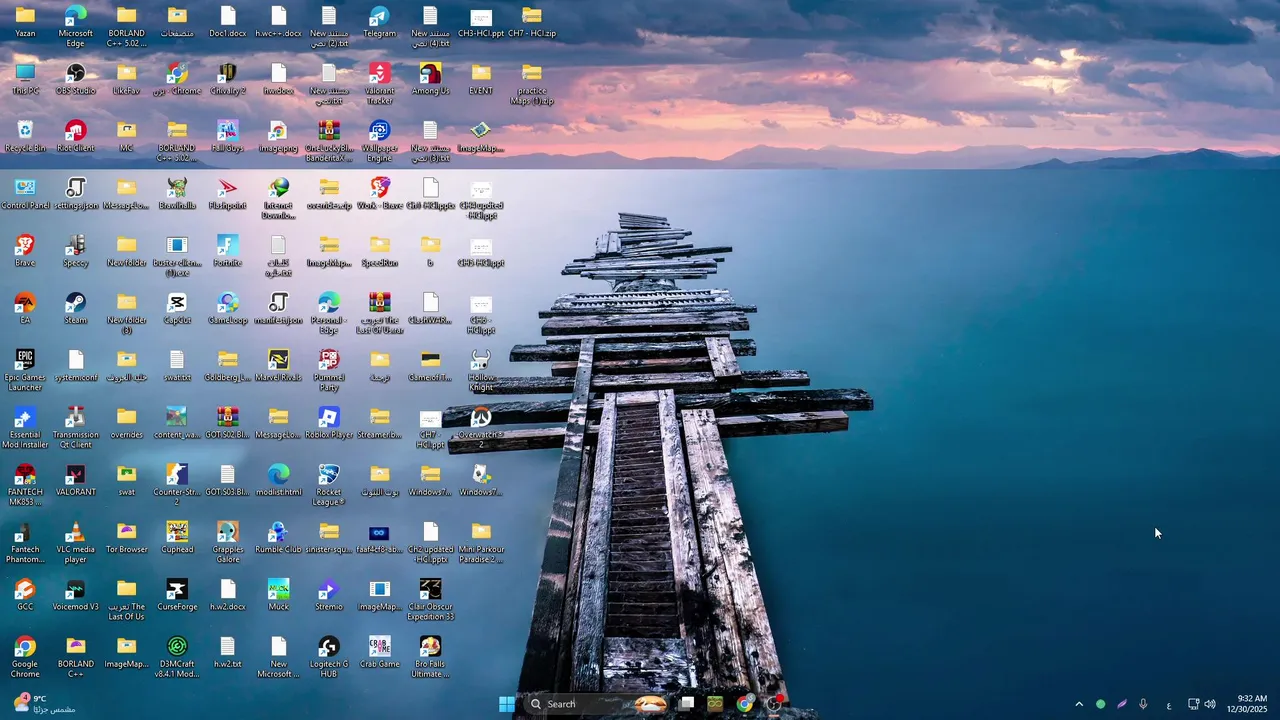Select the Riot Client desktop icon
This screenshot has height=720, width=1280.
coord(75,136)
